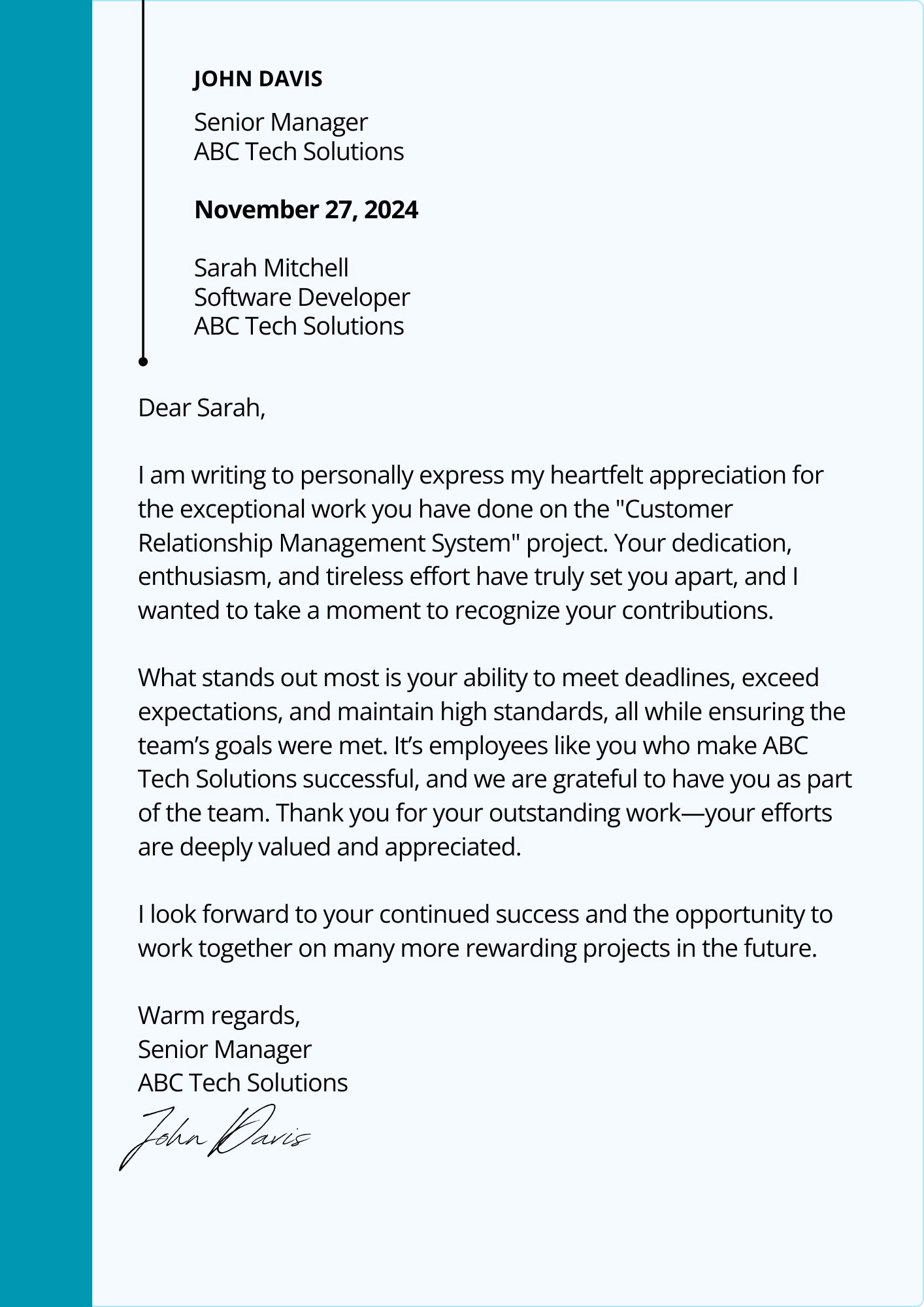Click the vertical black line beside header
Viewport: 924px width, 1307px height.
point(143,178)
